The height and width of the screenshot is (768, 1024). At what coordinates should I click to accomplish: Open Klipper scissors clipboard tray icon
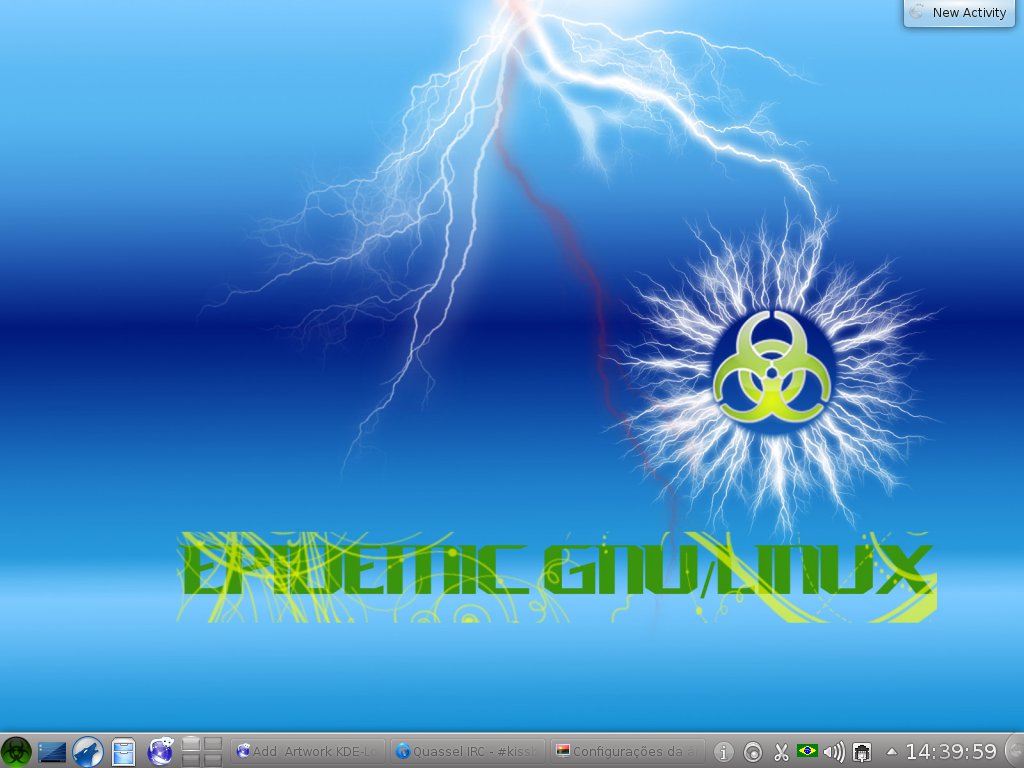[781, 752]
